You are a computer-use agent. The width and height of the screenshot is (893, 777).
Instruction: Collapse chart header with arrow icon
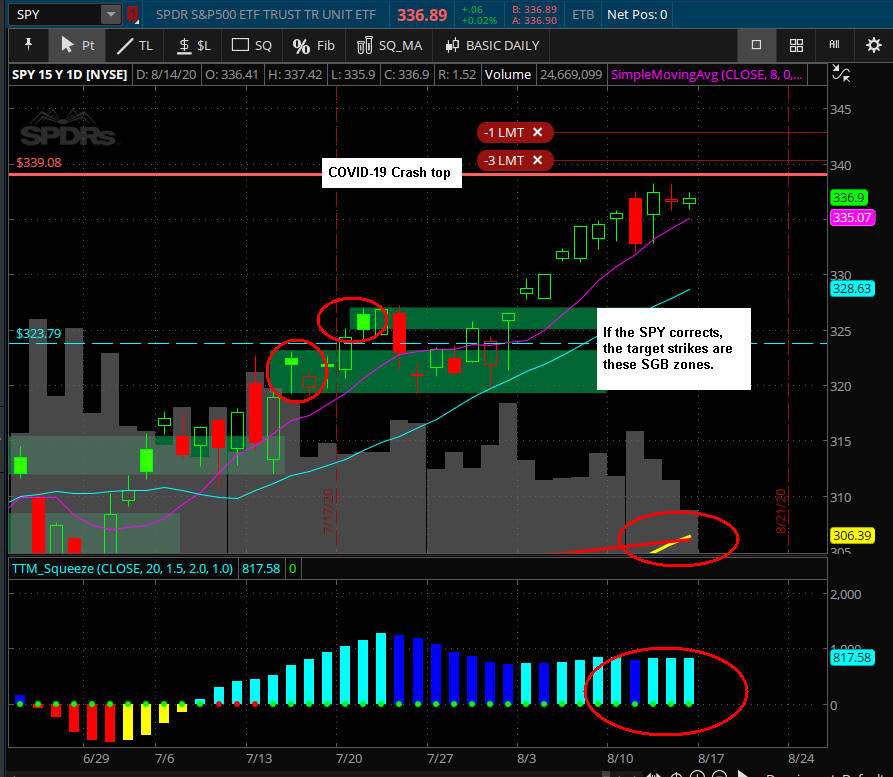click(841, 73)
